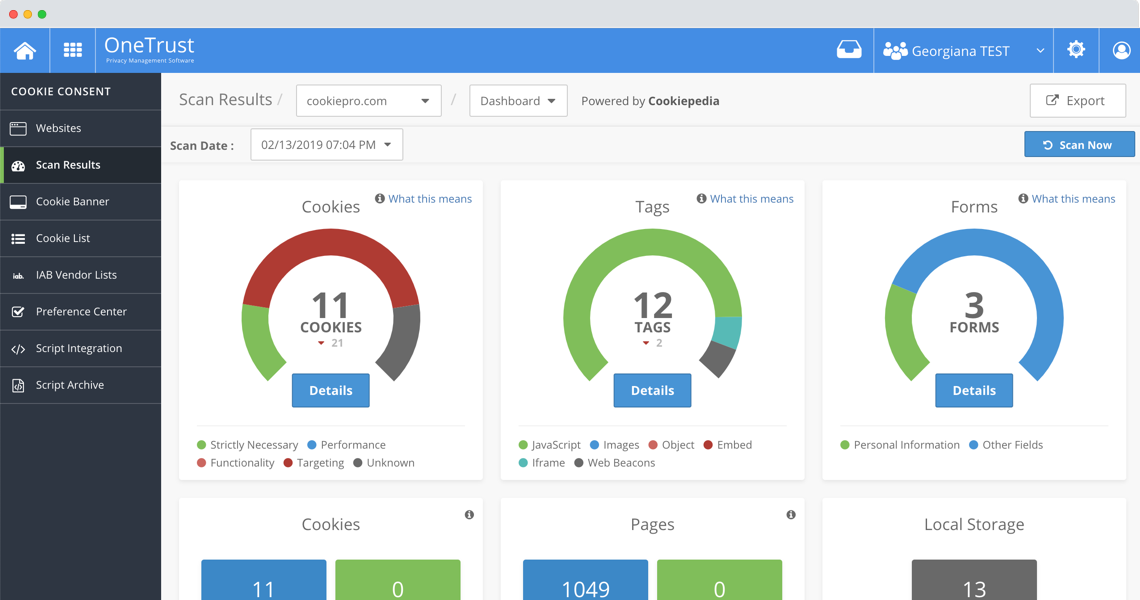This screenshot has height=600, width=1140.
Task: Open the inbox tray icon
Action: click(x=849, y=50)
